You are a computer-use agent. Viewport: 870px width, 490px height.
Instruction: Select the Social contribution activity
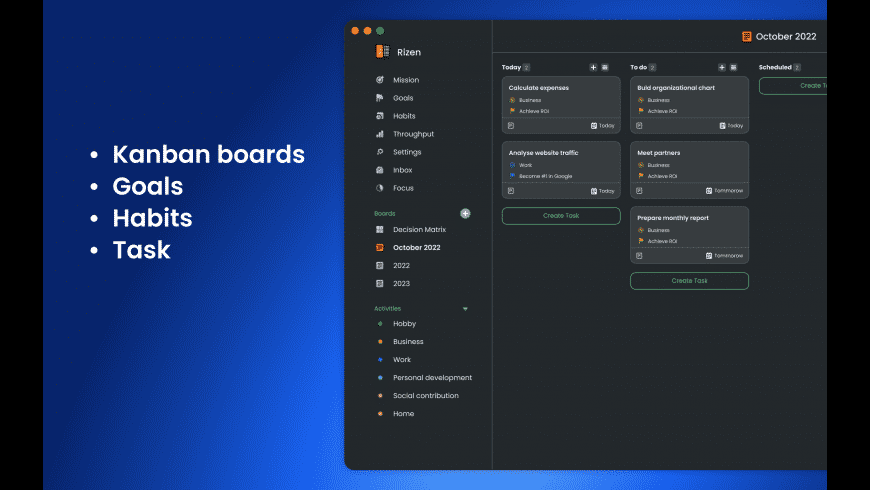426,396
